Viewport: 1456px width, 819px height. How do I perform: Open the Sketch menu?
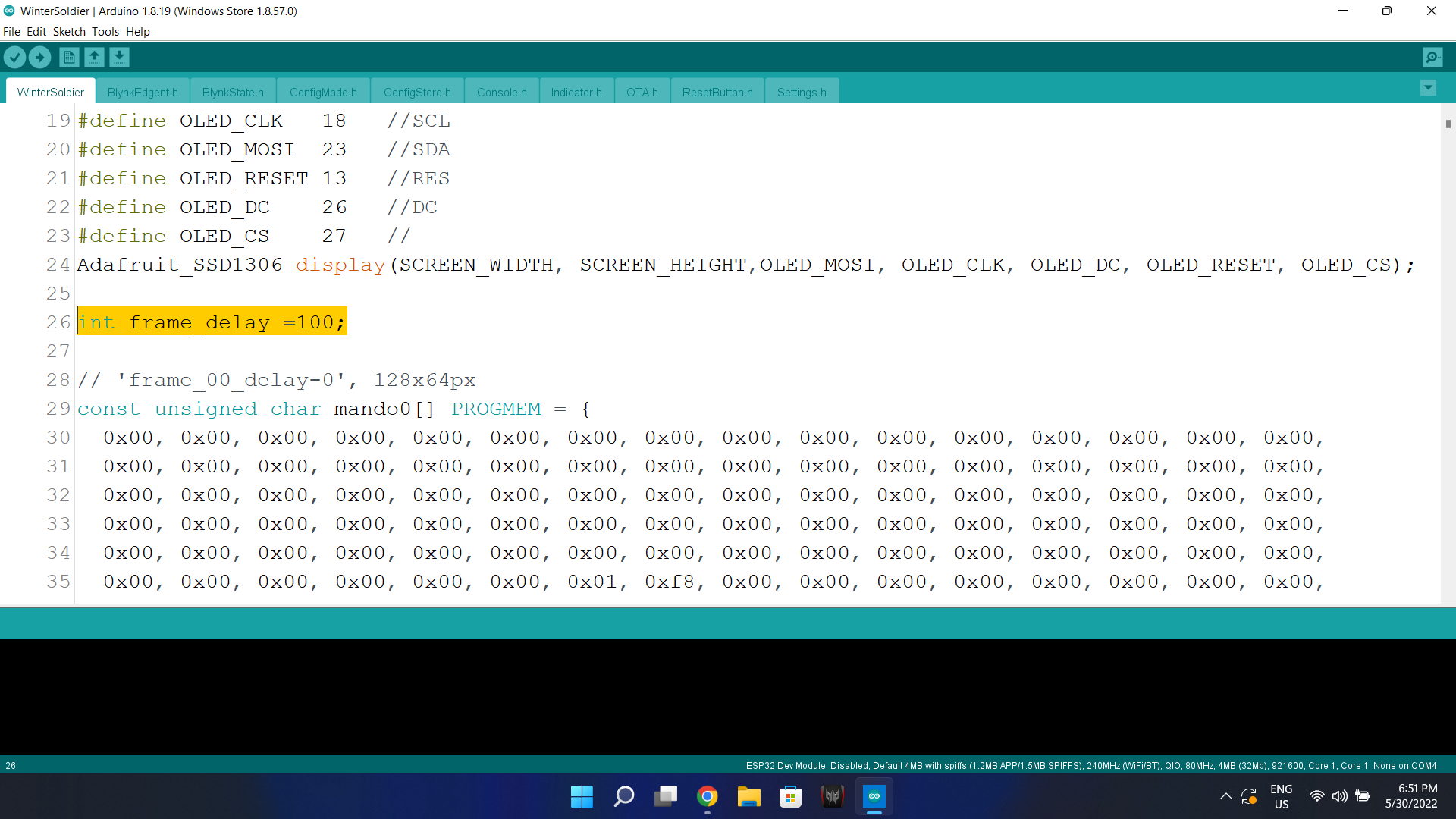[x=68, y=32]
